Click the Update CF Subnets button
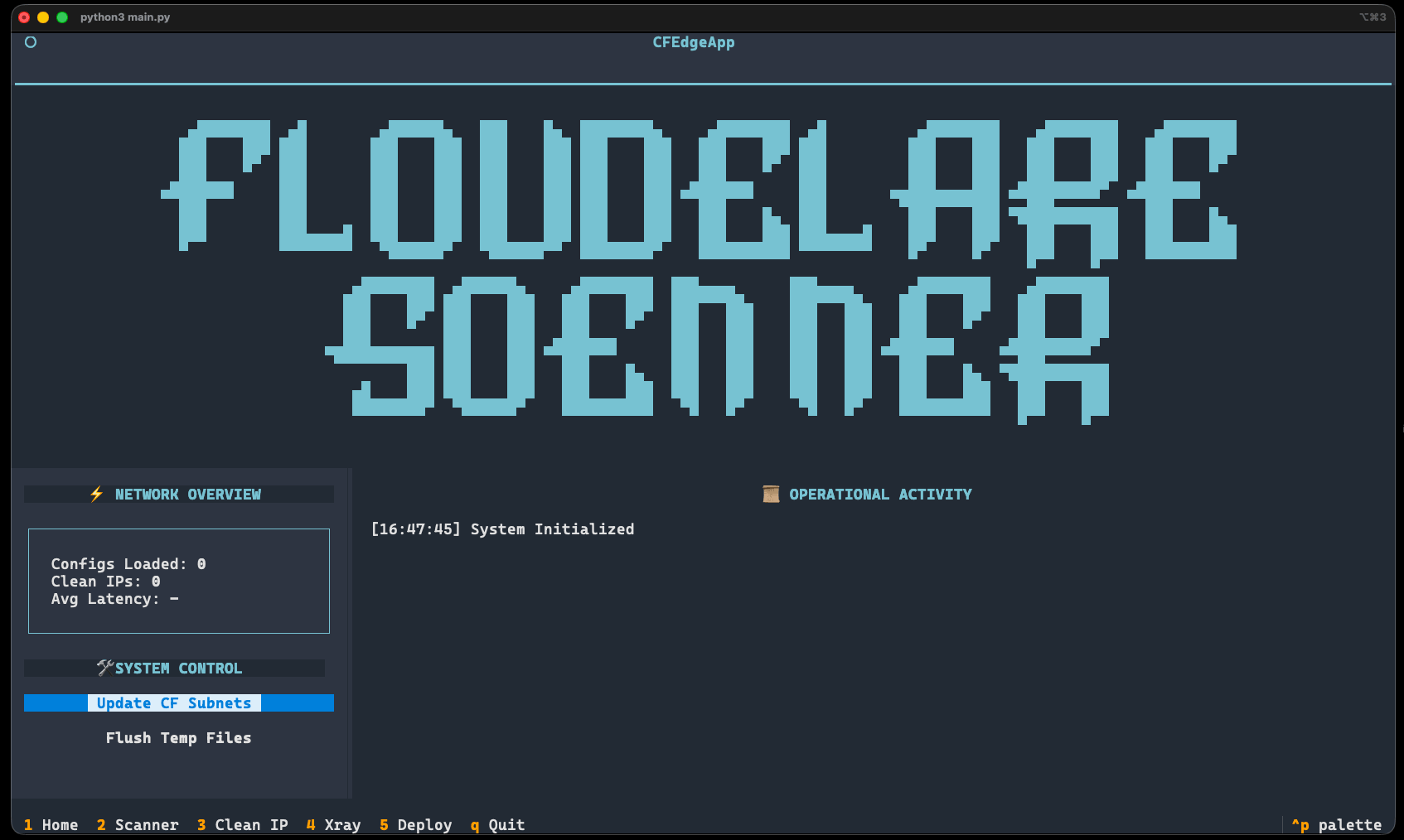Image resolution: width=1404 pixels, height=840 pixels. [x=179, y=702]
